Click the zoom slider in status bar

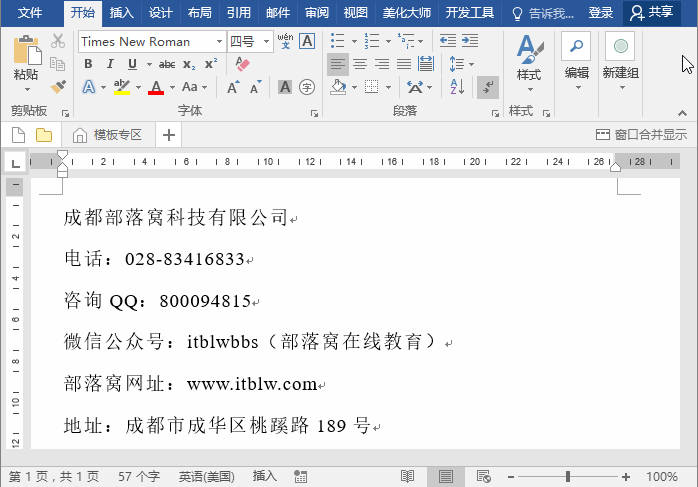568,477
